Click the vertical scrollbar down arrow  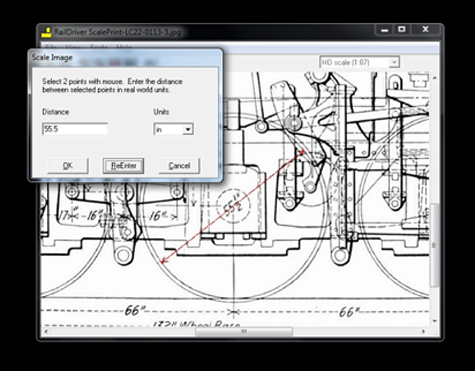[x=434, y=321]
